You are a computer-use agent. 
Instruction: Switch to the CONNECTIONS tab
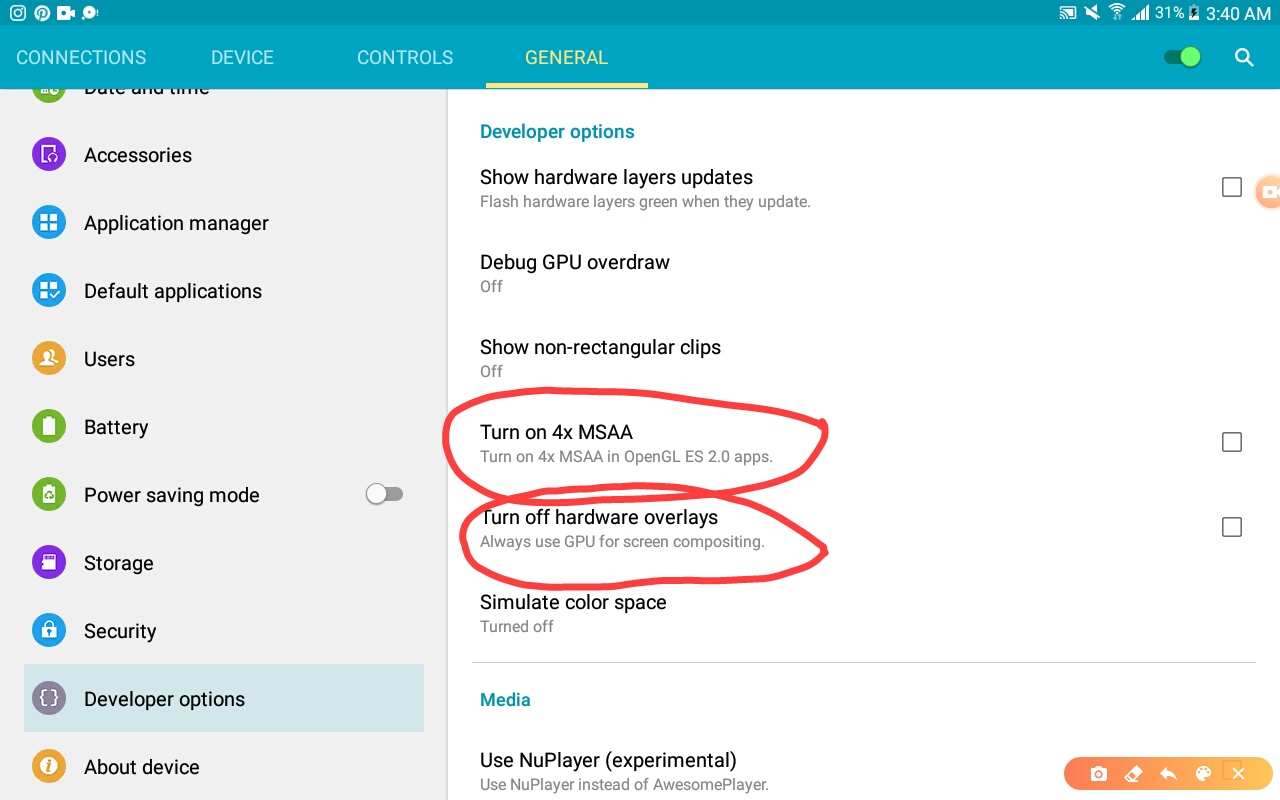click(x=81, y=57)
